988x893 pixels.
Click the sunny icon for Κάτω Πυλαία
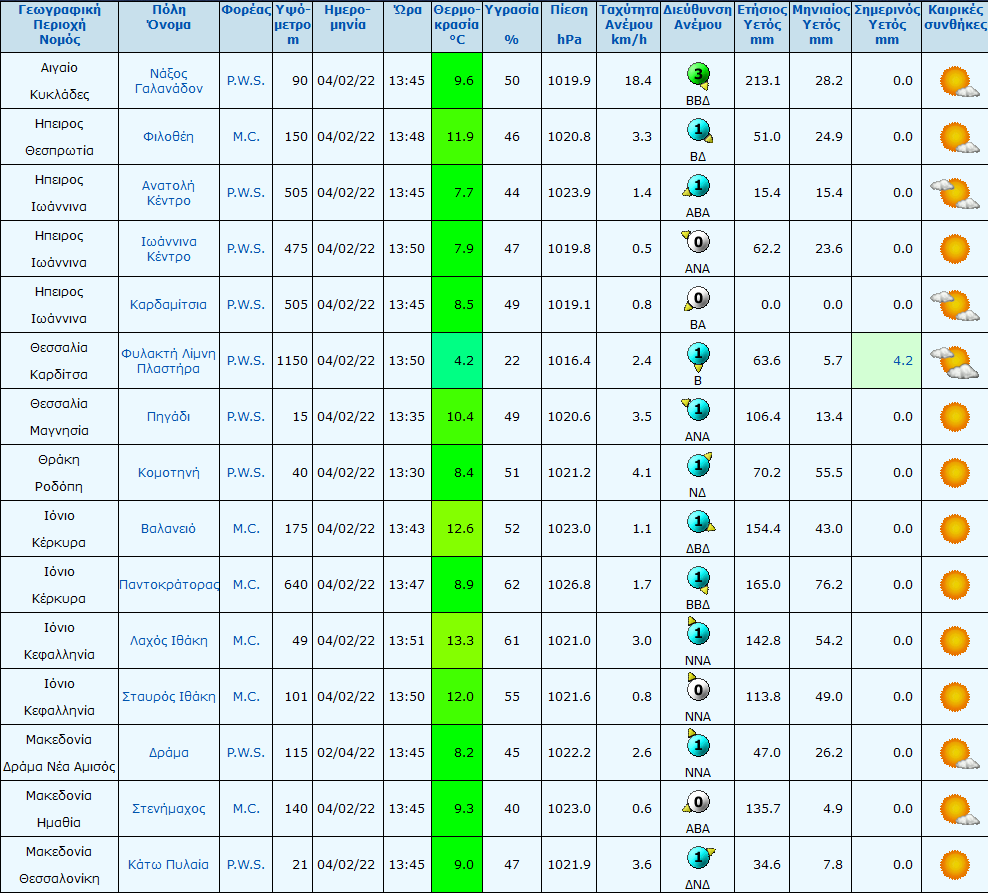[x=955, y=865]
